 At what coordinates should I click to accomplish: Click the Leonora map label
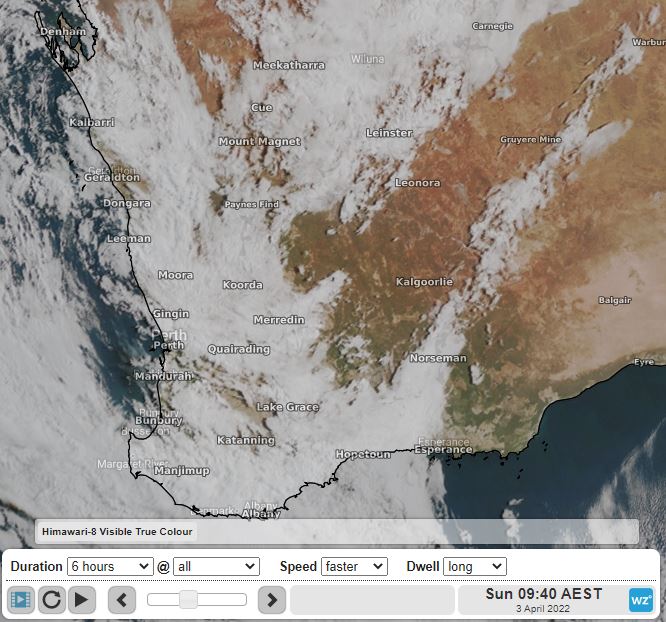418,183
